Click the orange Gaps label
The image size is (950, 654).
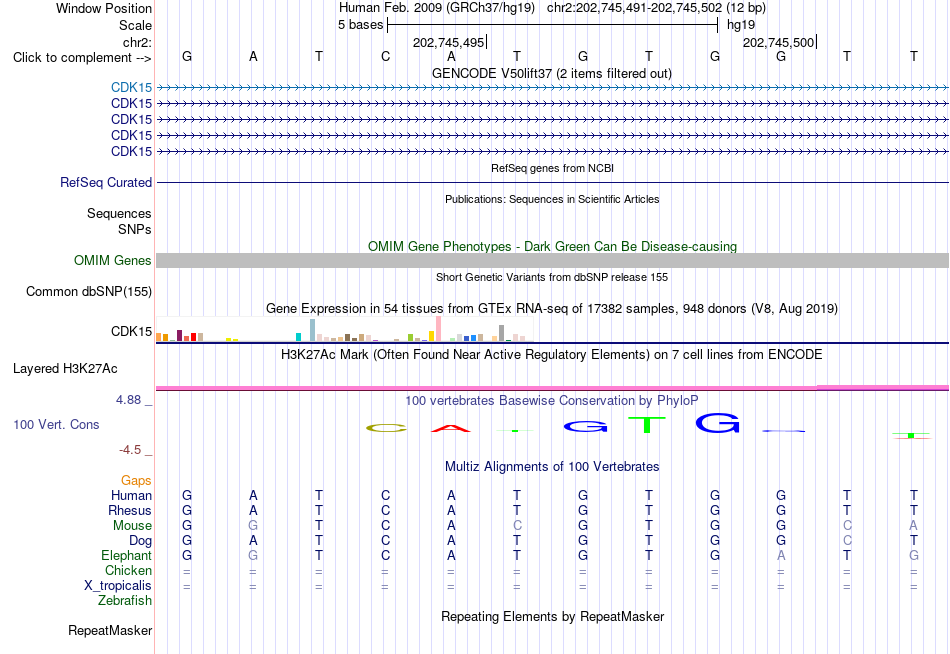(x=136, y=481)
